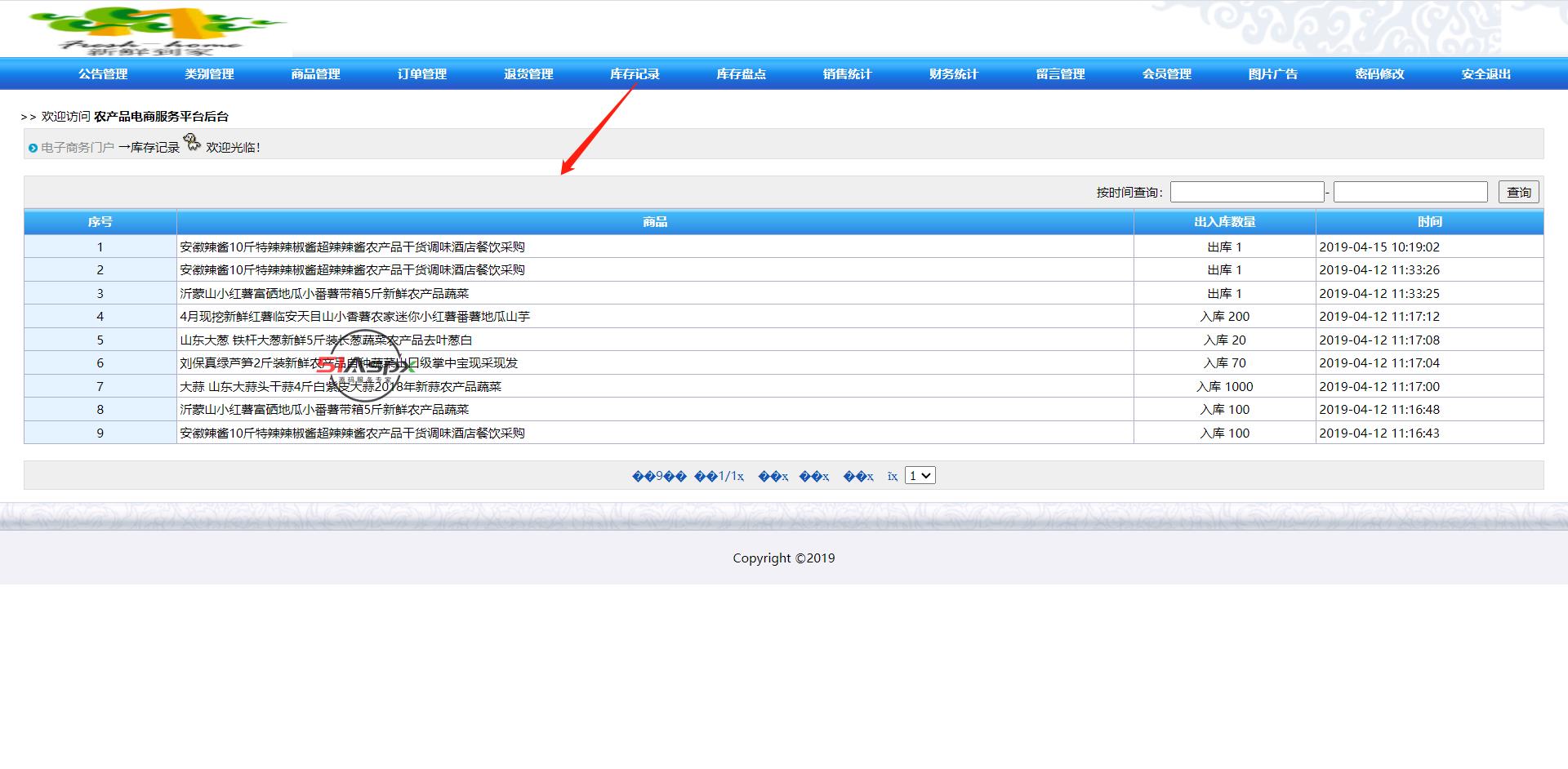Screen dimensions: 1568x769
Task: Click the 入库 20 quantity cell
Action: 1225,340
